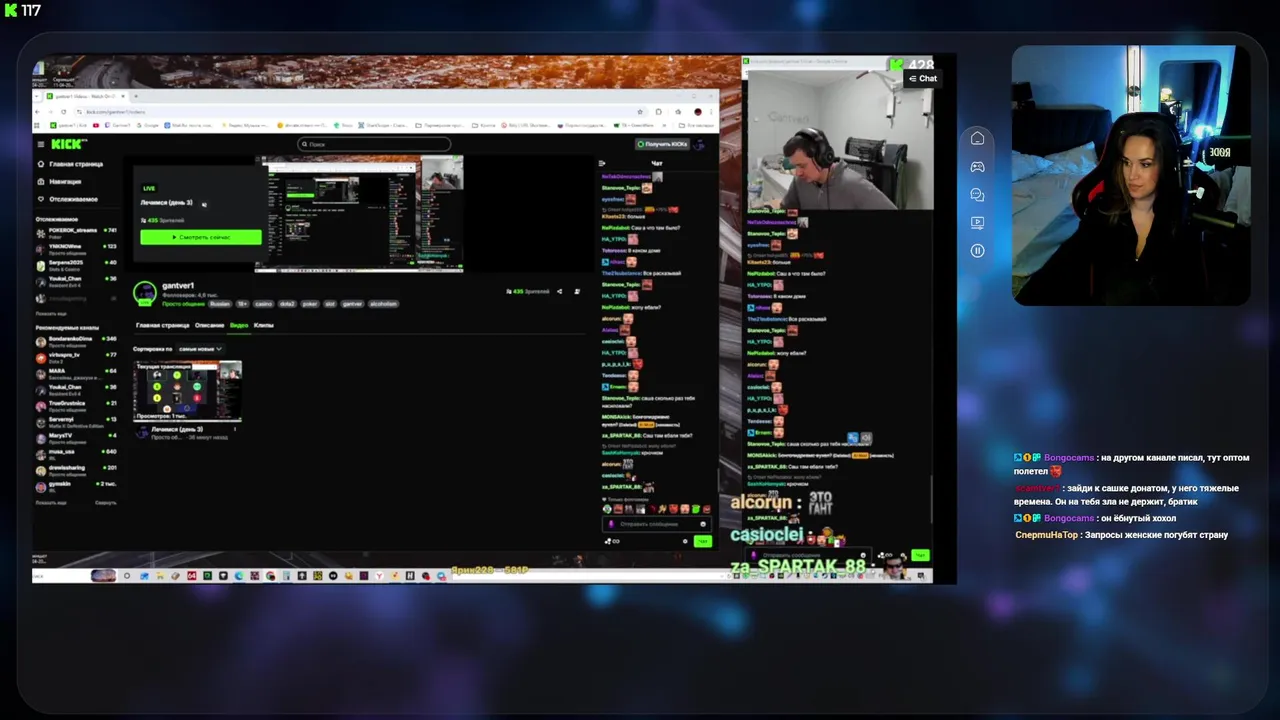Open Навигация in the Kick sidebar
Viewport: 1280px width, 720px height.
point(60,182)
